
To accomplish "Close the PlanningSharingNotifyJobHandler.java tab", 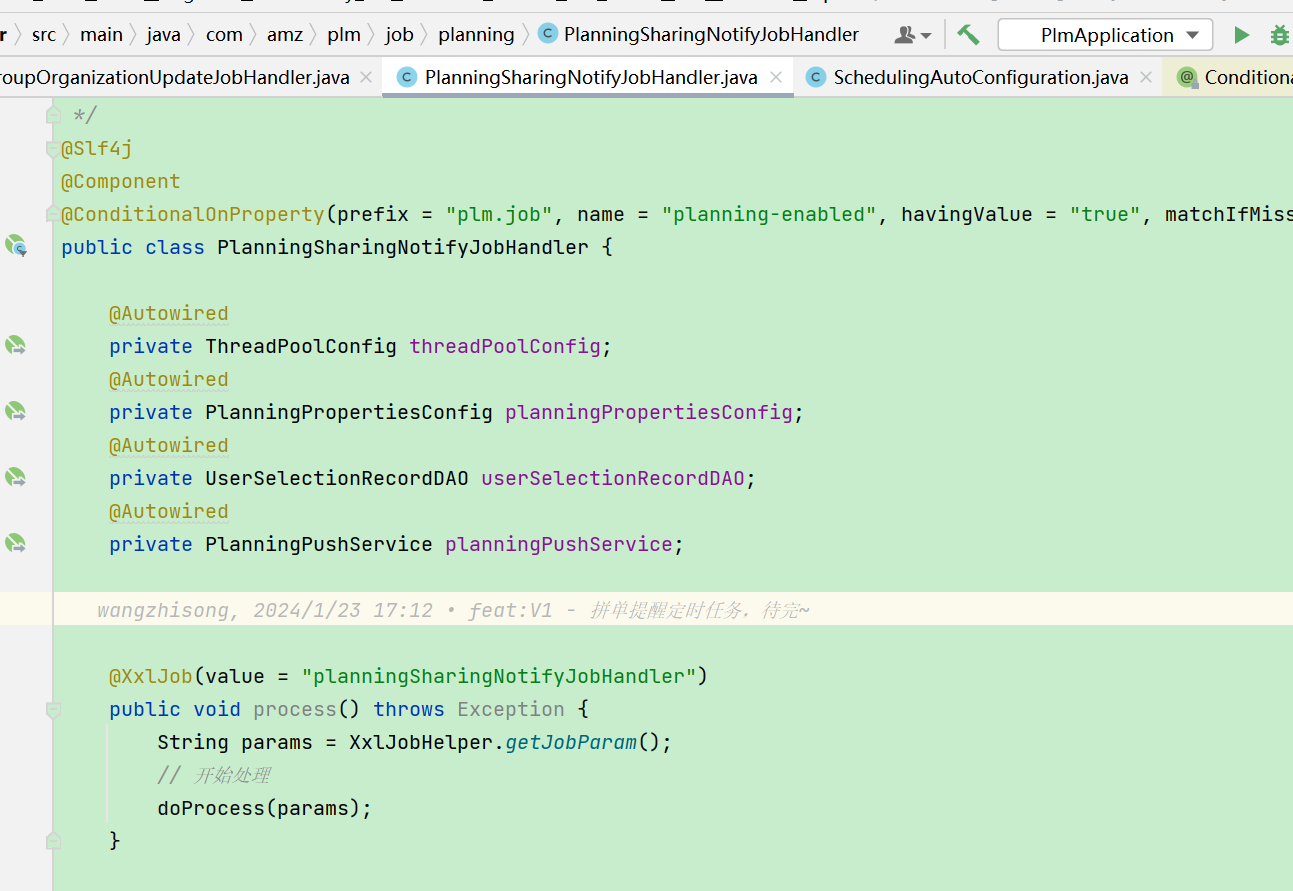I will pyautogui.click(x=776, y=77).
